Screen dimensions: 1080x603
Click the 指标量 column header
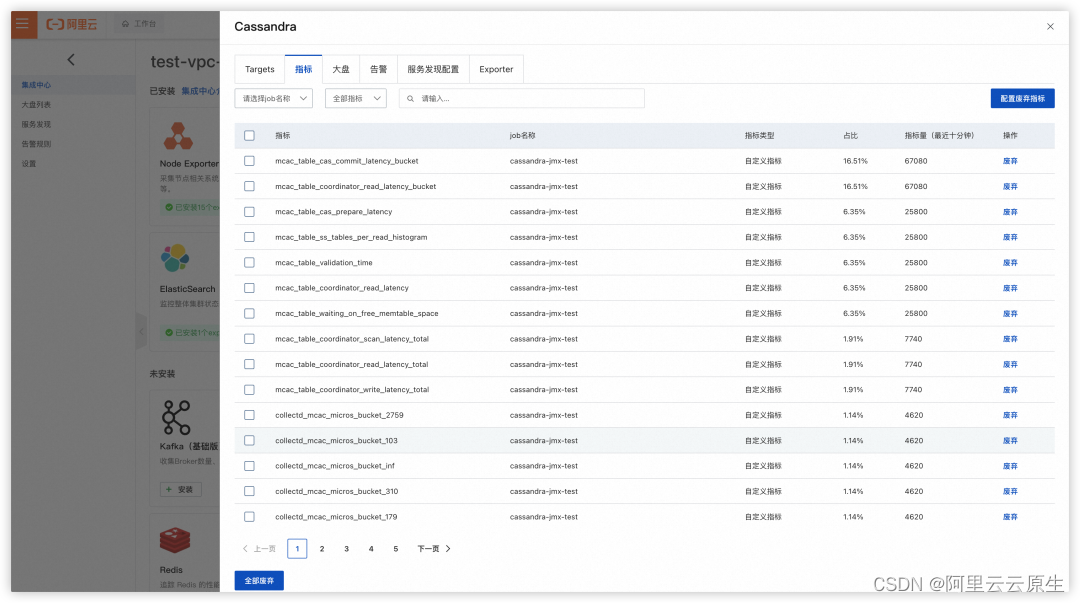point(939,136)
